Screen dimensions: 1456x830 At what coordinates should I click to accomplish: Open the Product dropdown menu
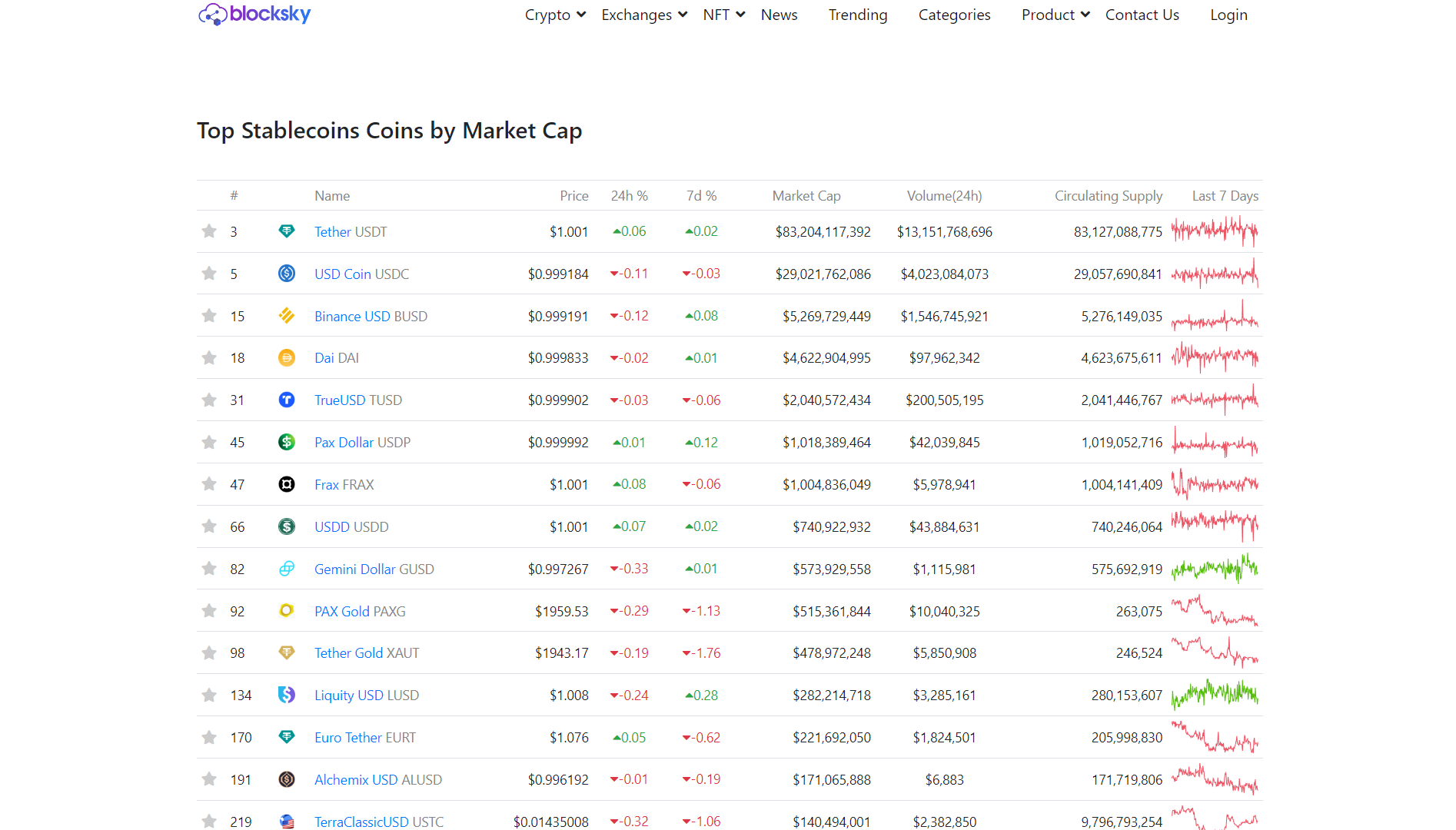coord(1055,15)
